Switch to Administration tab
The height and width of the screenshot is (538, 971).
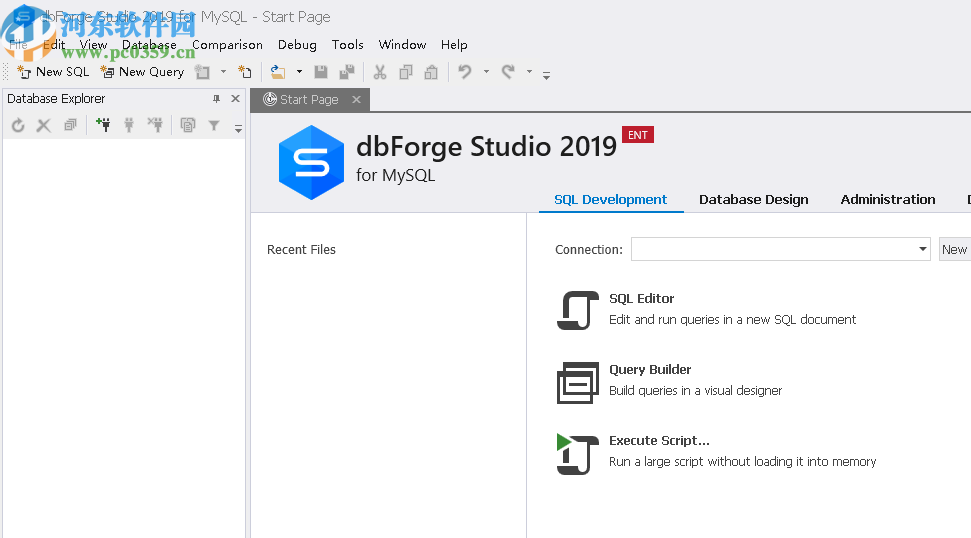(x=888, y=199)
